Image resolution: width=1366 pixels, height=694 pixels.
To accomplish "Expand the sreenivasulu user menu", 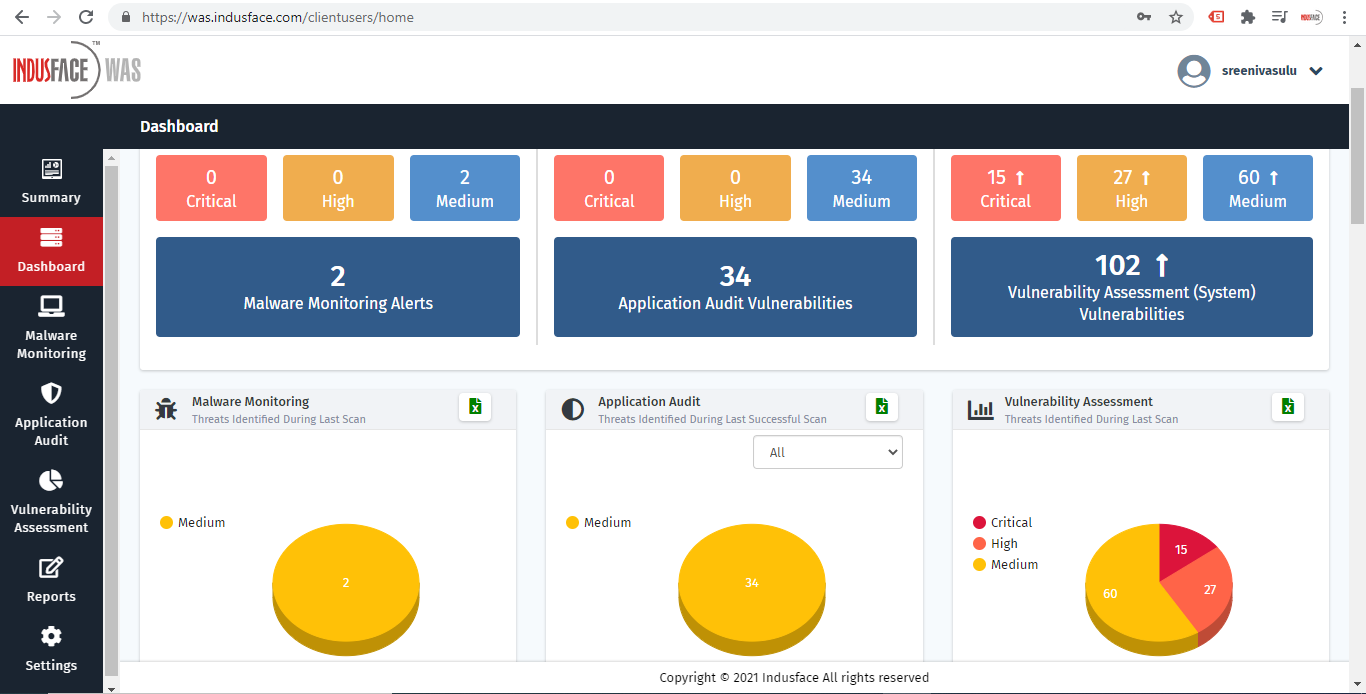I will point(1316,71).
